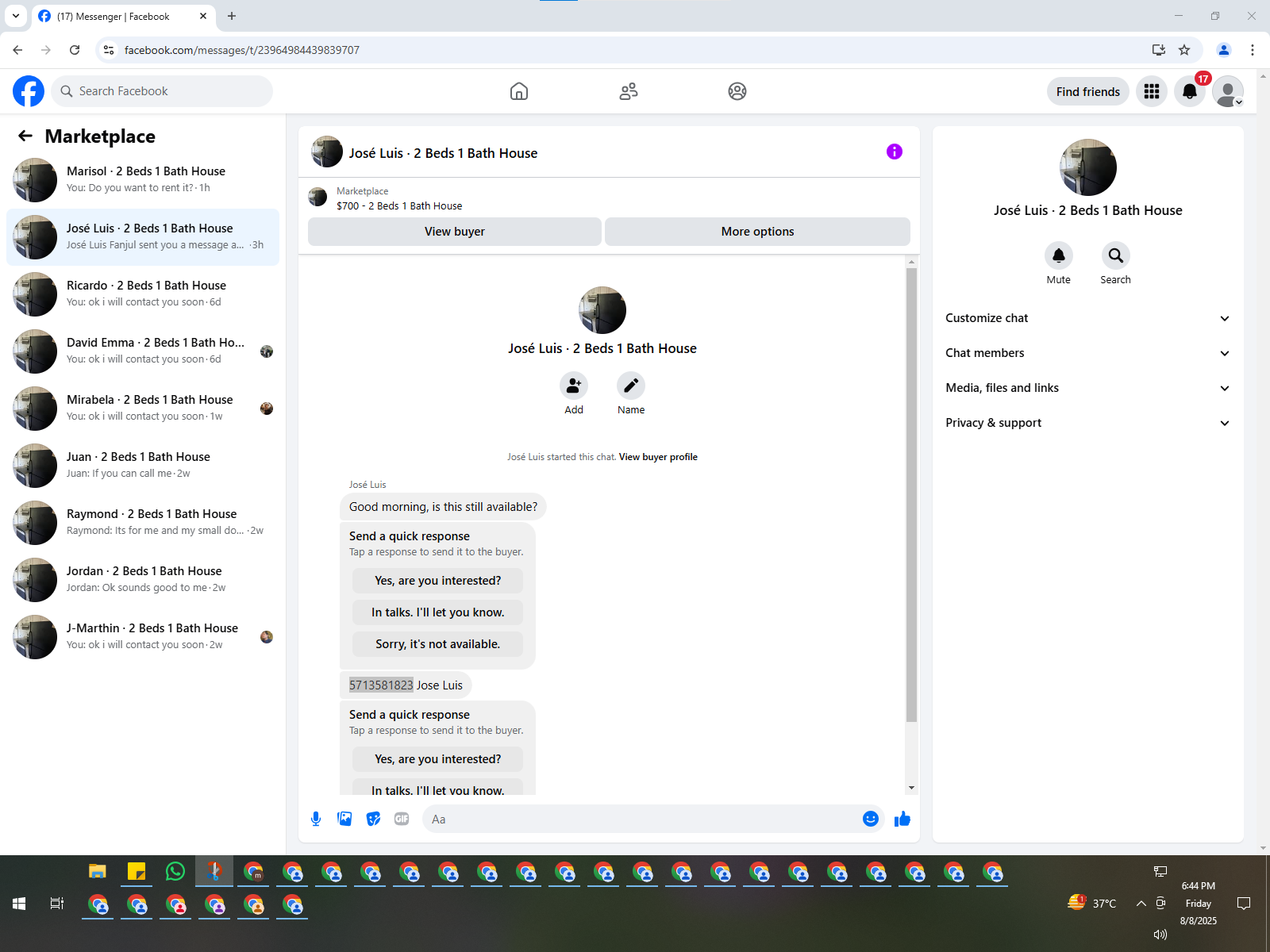Open Ricardo 2 Beds 1 Bath House chat
This screenshot has height=952, width=1270.
point(143,294)
